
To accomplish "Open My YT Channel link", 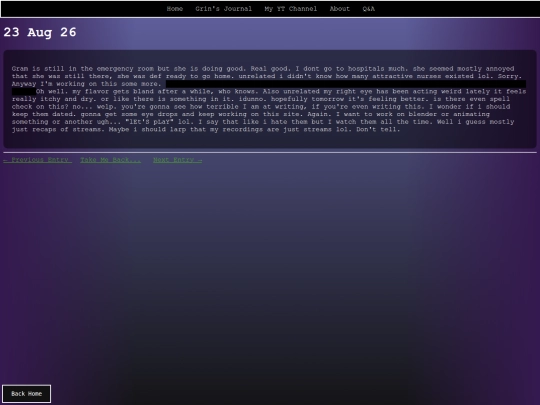I will point(291,9).
